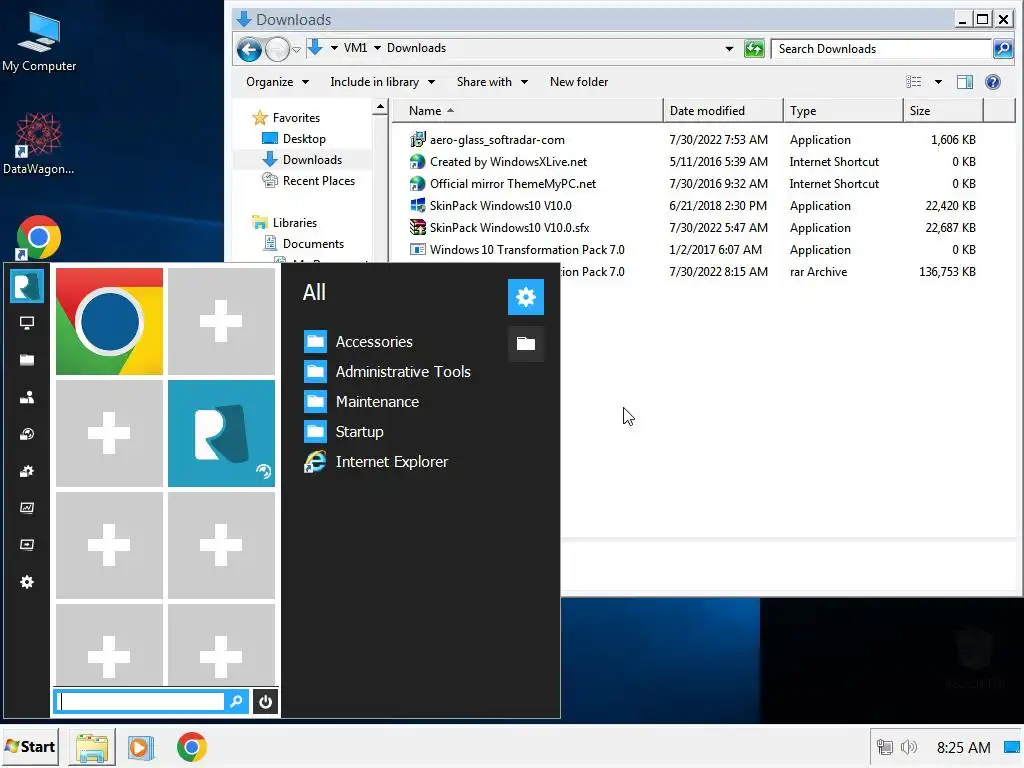The height and width of the screenshot is (768, 1024).
Task: Select Desktop under Favorites
Action: point(294,138)
